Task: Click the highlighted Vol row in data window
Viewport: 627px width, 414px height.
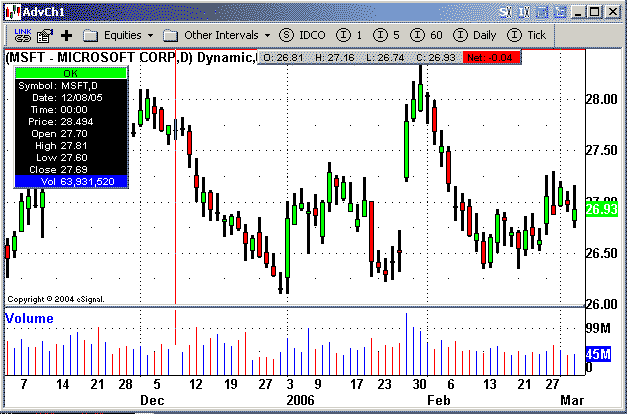Action: 70,181
